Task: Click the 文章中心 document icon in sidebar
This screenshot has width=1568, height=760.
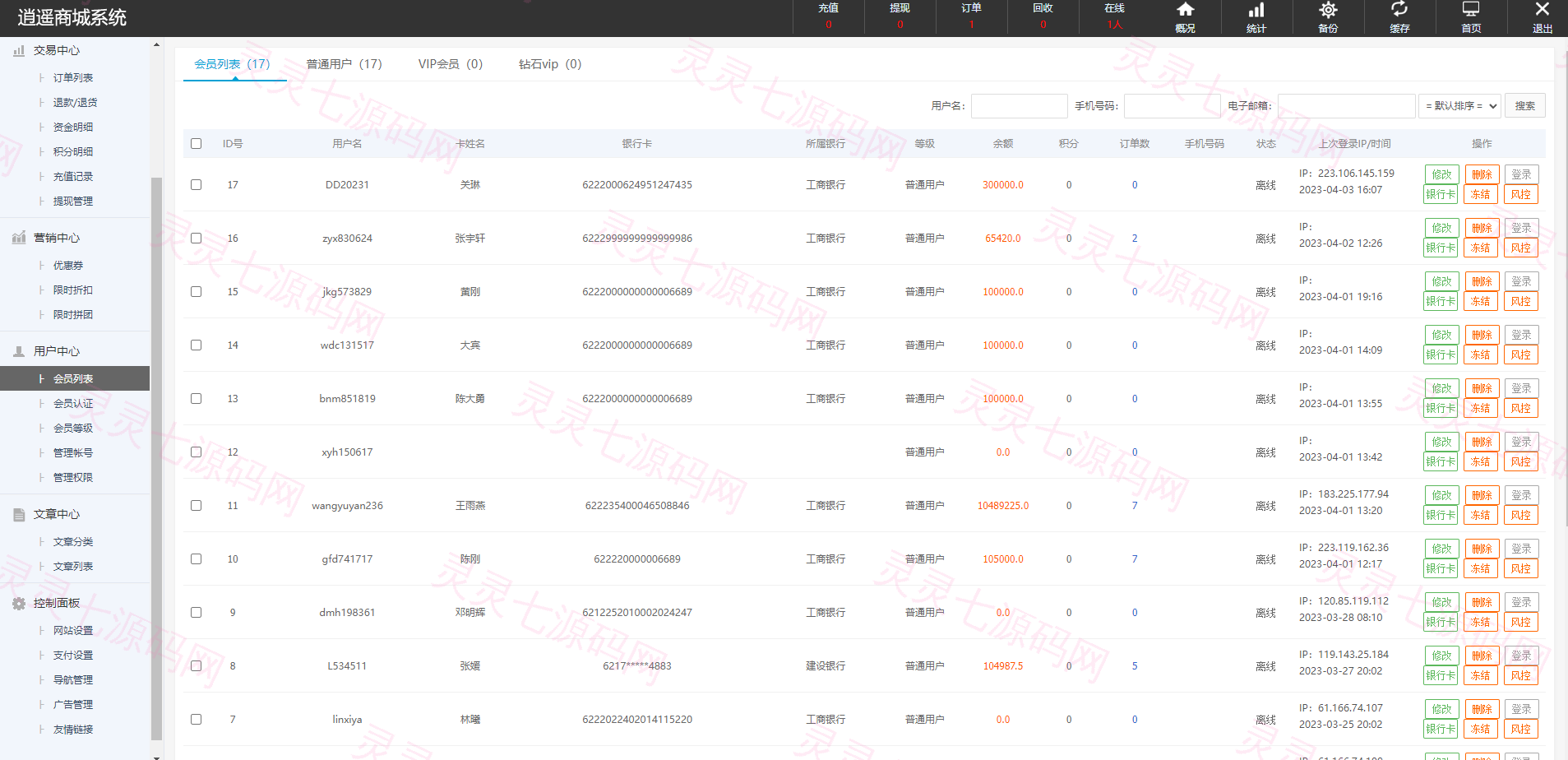Action: pyautogui.click(x=19, y=514)
